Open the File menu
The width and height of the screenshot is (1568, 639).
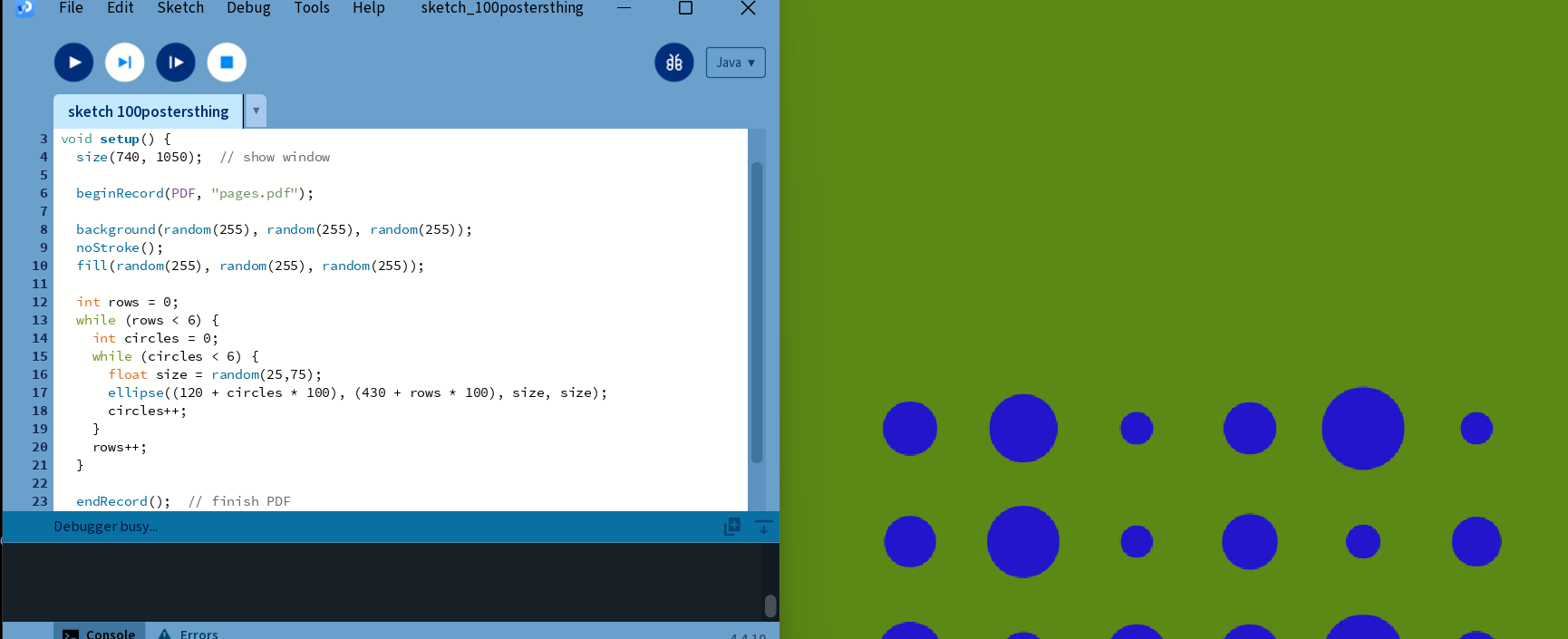pyautogui.click(x=71, y=8)
